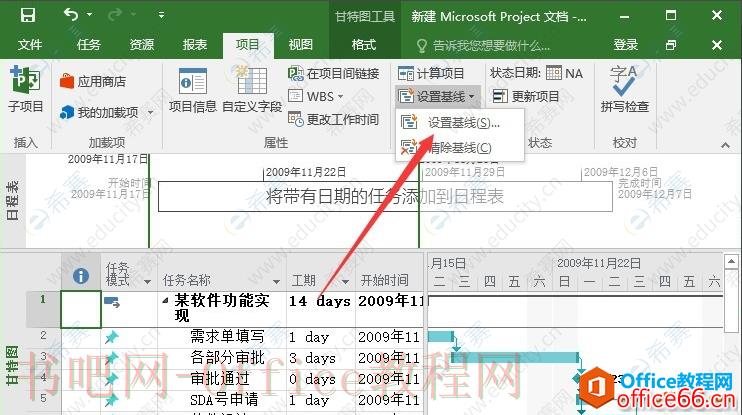Click the pin task mode icon for SDA号申请
742x415 pixels.
click(x=112, y=400)
